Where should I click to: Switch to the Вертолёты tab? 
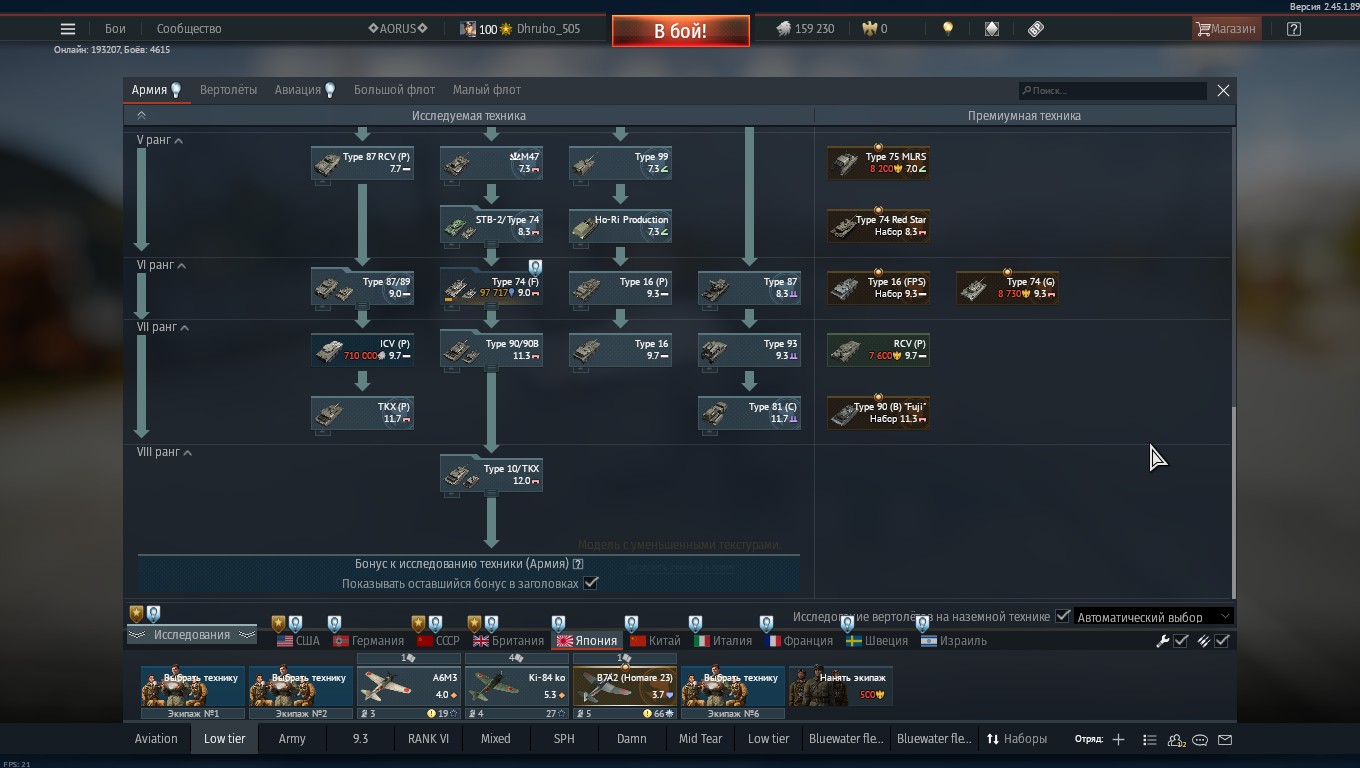[x=228, y=90]
